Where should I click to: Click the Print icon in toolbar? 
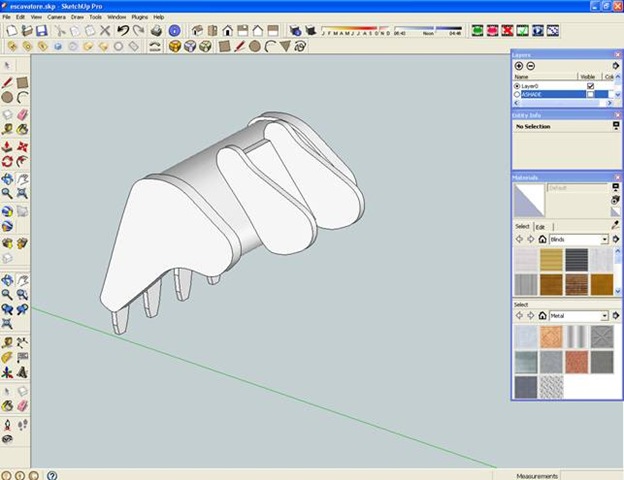coord(156,31)
